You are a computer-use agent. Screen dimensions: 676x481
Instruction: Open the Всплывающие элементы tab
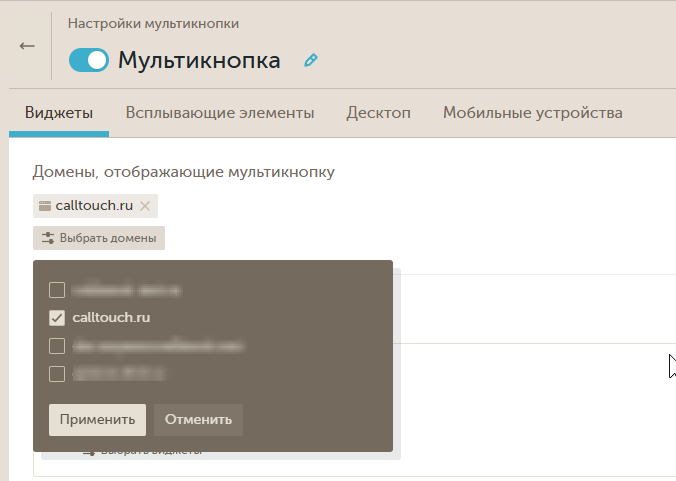pyautogui.click(x=220, y=113)
